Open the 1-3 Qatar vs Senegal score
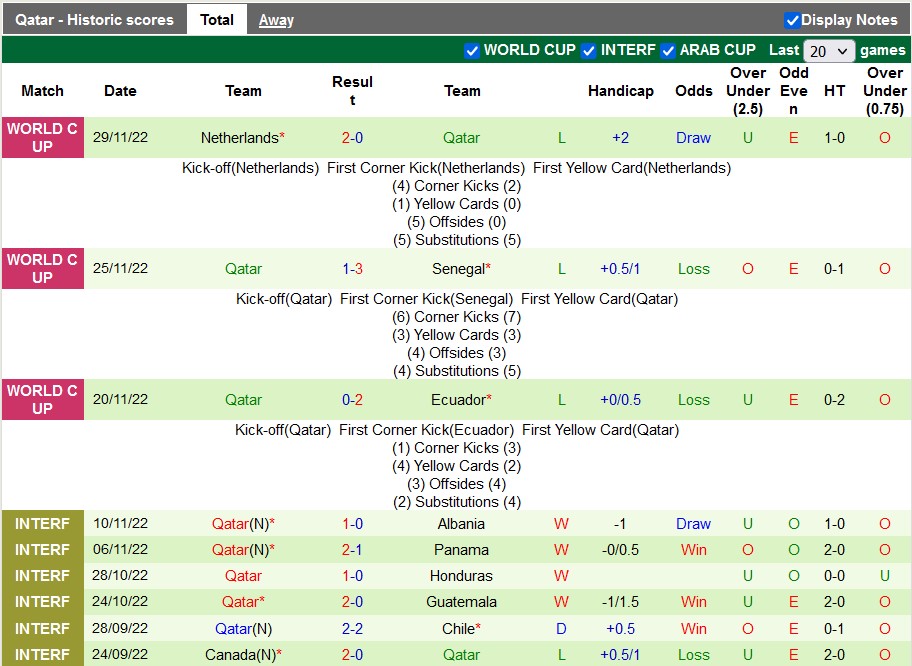Screen dimensions: 912x666 pyautogui.click(x=352, y=269)
